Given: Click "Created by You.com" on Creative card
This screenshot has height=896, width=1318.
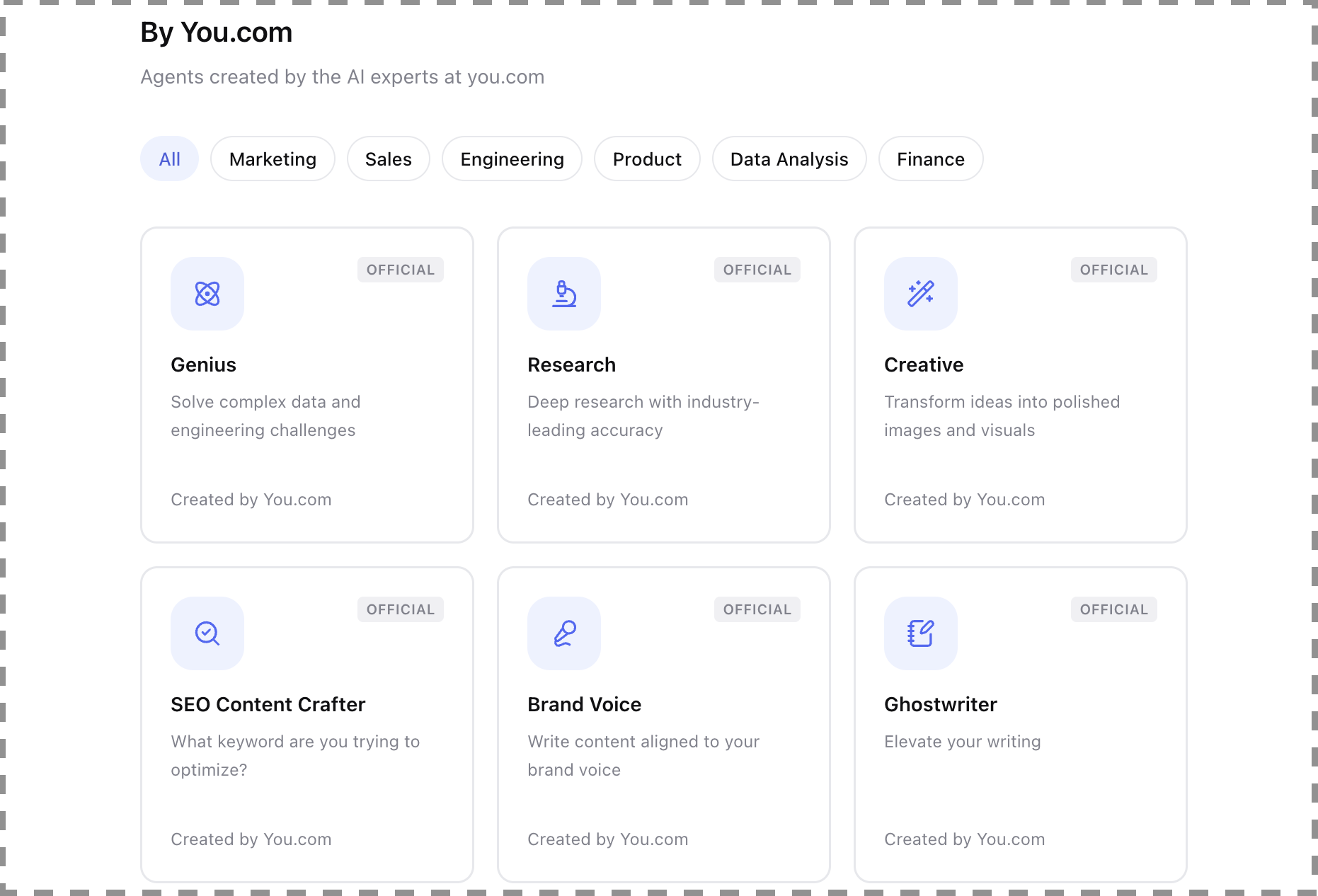Looking at the screenshot, I should coord(965,500).
